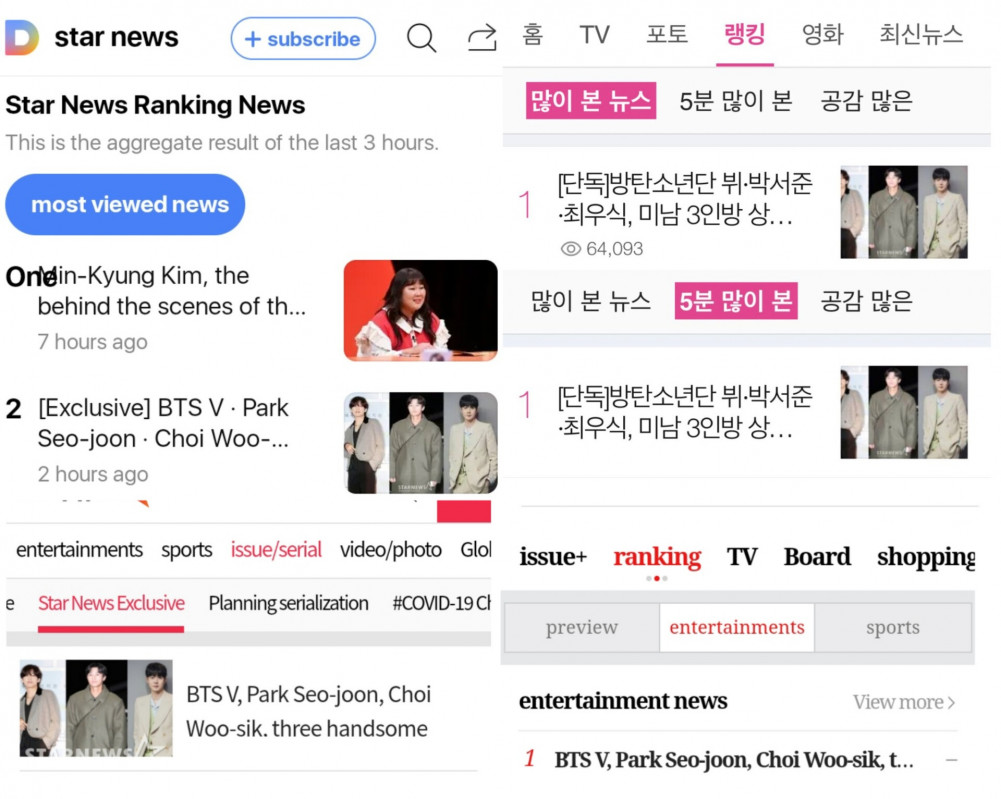Click the subscribe button
1001x799 pixels.
click(303, 39)
